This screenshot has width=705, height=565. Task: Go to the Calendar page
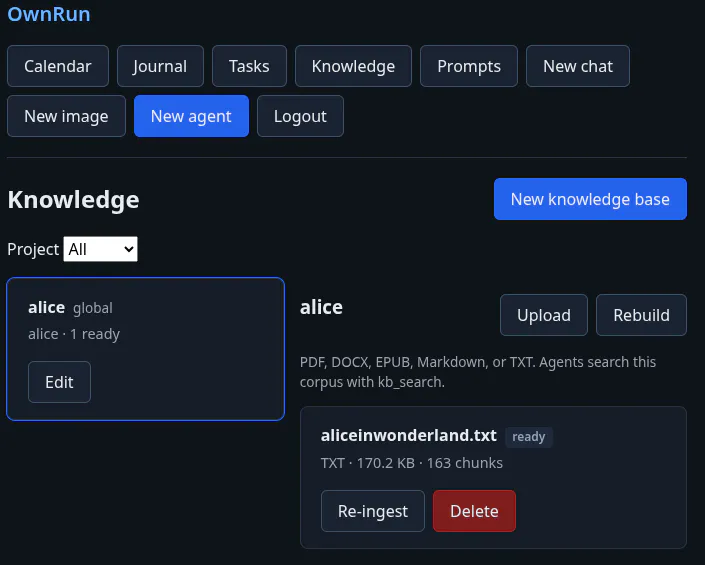tap(58, 66)
